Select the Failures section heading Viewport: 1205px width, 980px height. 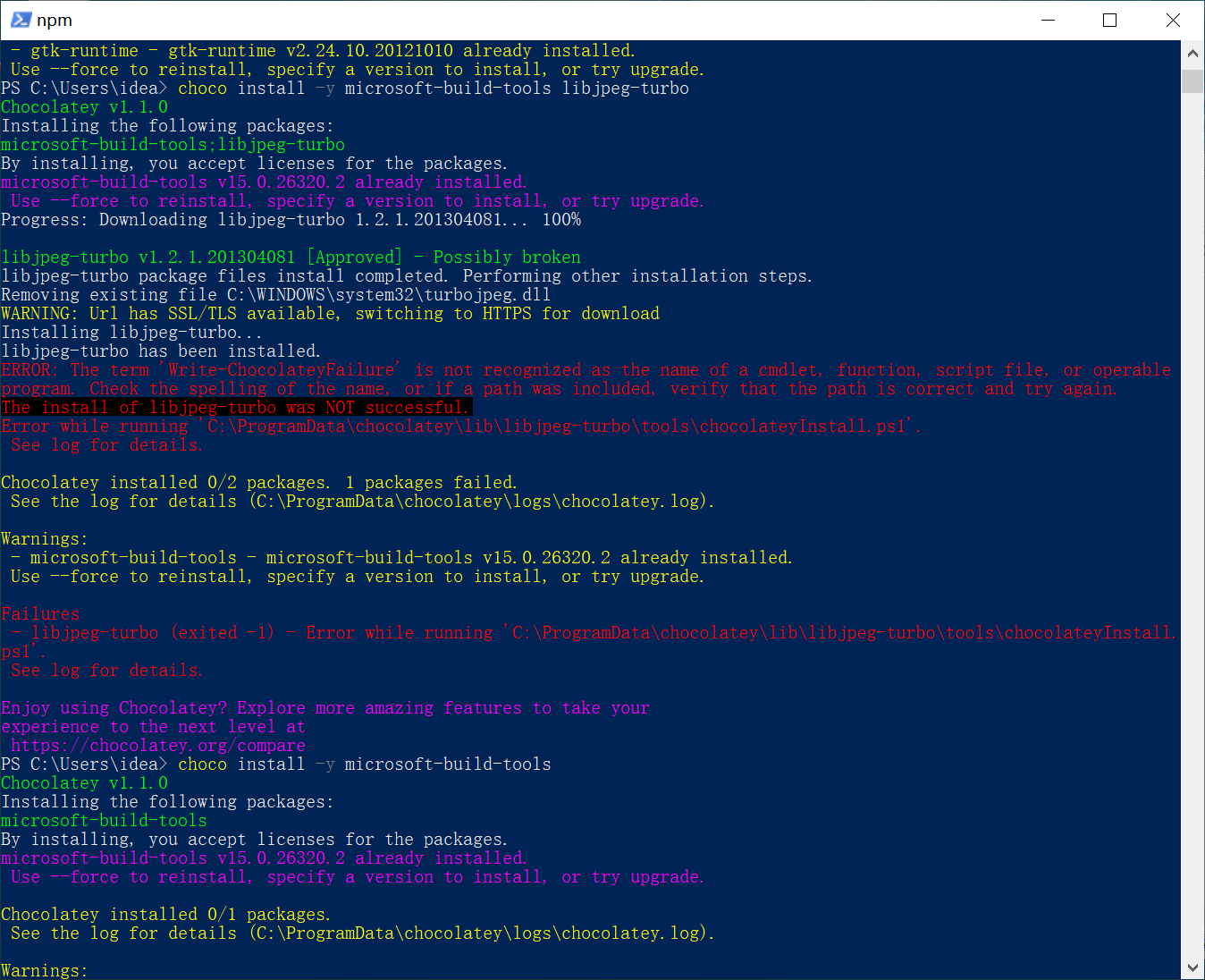[x=40, y=613]
